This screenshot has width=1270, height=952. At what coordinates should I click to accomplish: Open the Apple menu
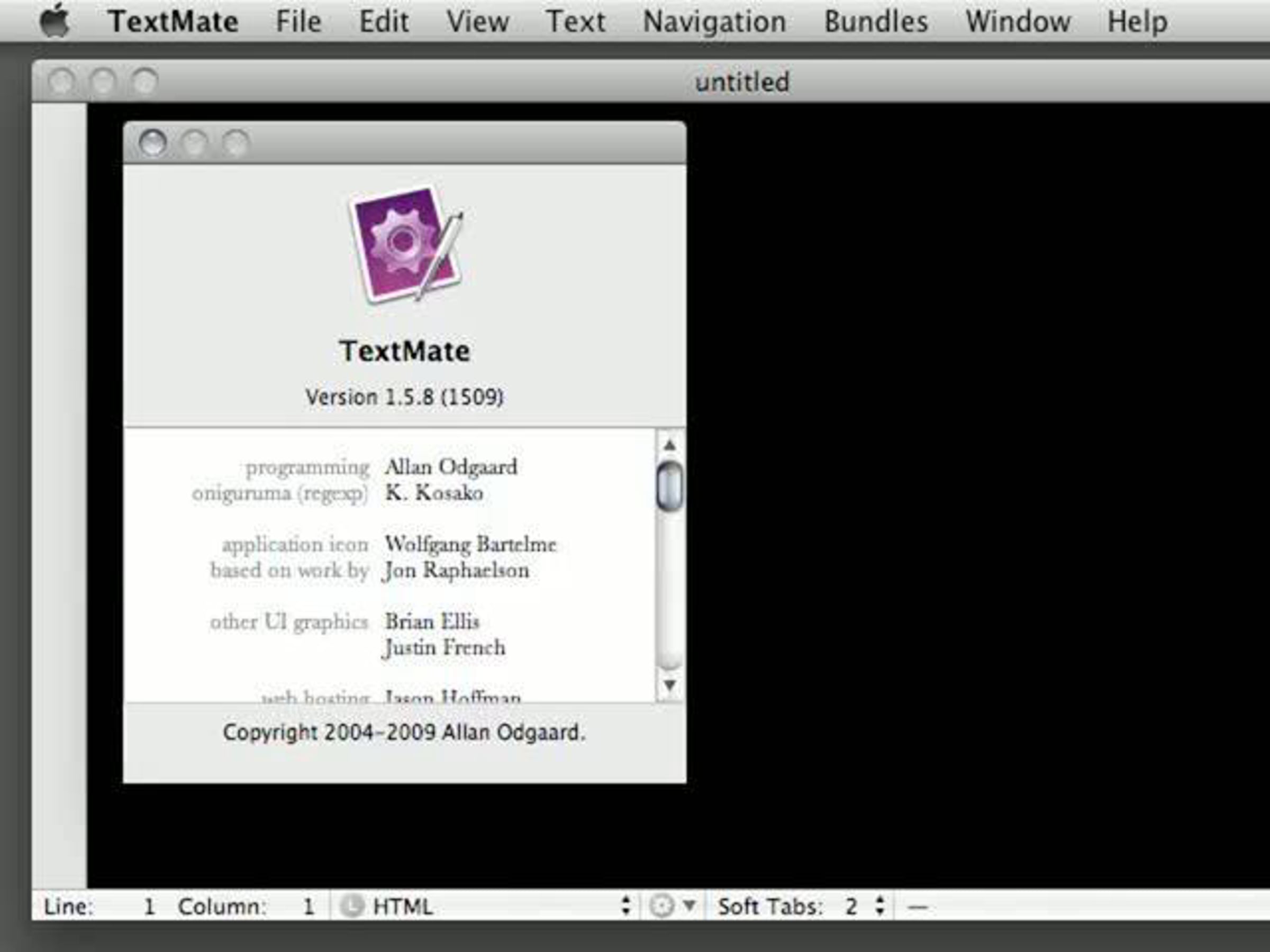tap(55, 21)
